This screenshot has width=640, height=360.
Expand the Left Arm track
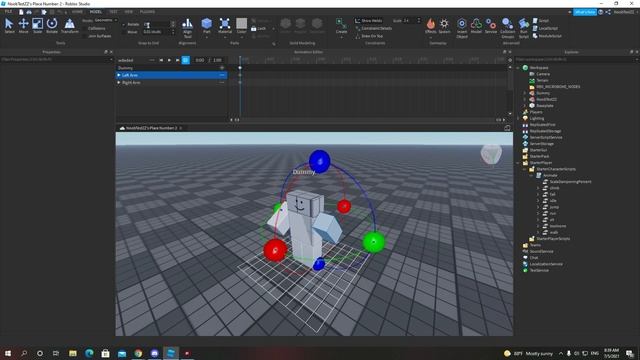(x=119, y=75)
